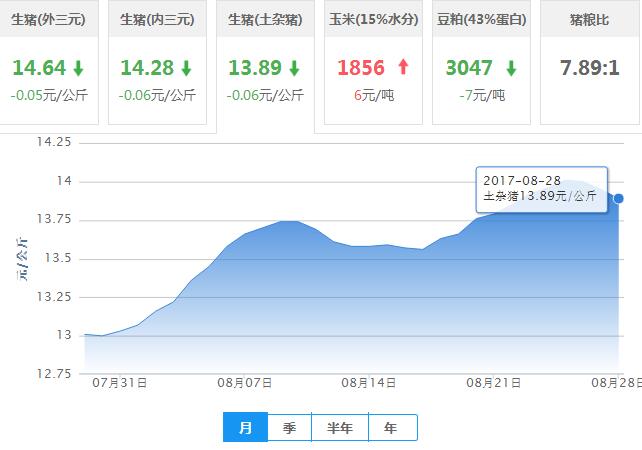Screen dimensions: 642x450
Task: Click the 12.75 y-axis label
Action: coord(54,373)
